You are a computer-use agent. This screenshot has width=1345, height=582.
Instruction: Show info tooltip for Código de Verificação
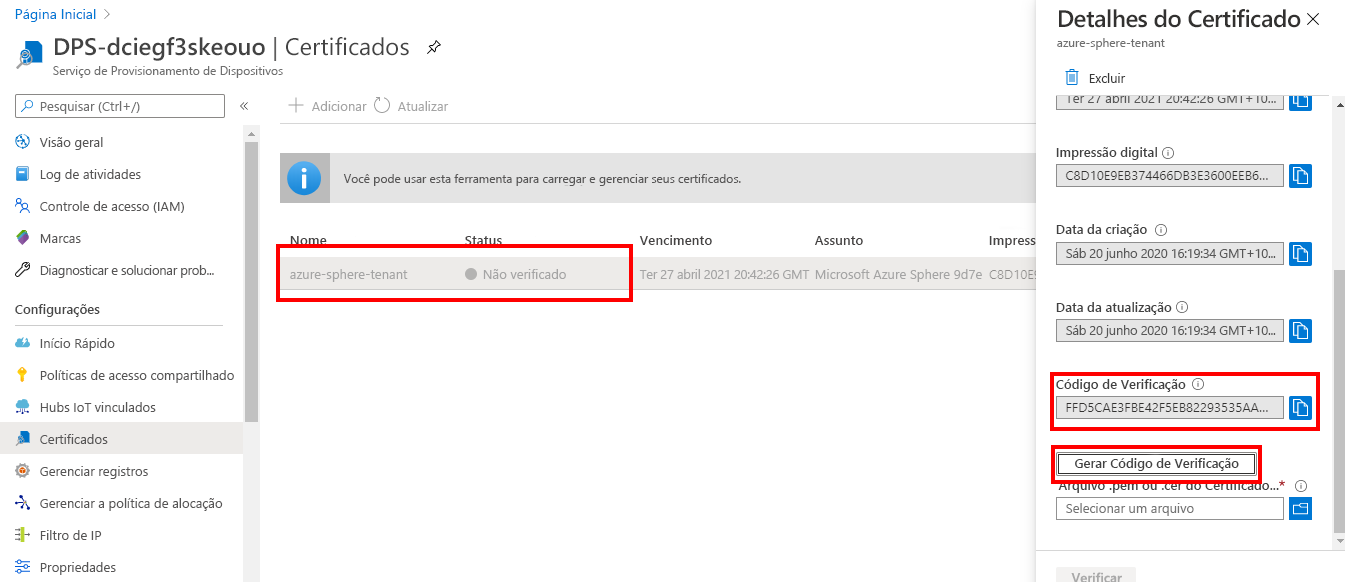[1197, 384]
